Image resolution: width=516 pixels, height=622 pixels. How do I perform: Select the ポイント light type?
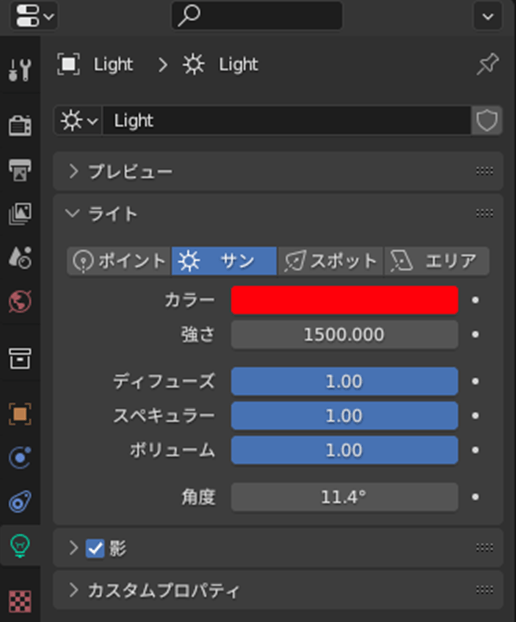119,261
